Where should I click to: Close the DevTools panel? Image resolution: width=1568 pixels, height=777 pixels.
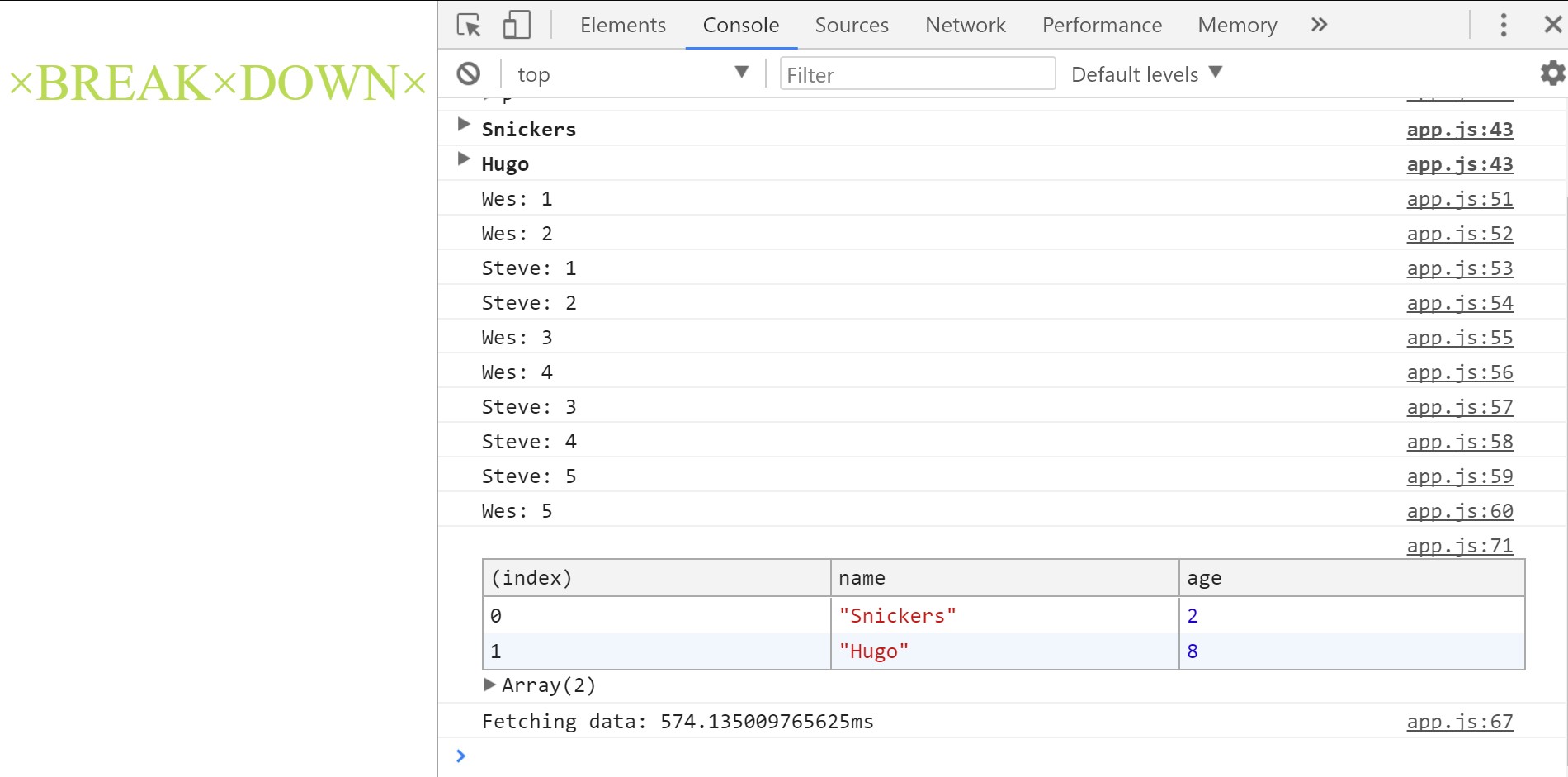pyautogui.click(x=1552, y=25)
